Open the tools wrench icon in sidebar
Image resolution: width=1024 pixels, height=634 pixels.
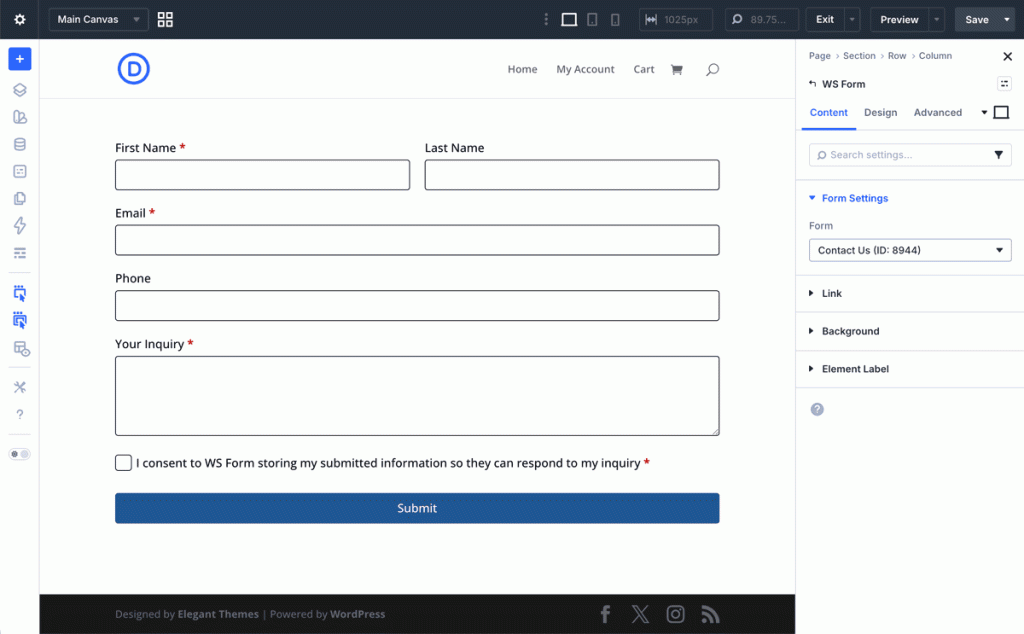pyautogui.click(x=20, y=387)
